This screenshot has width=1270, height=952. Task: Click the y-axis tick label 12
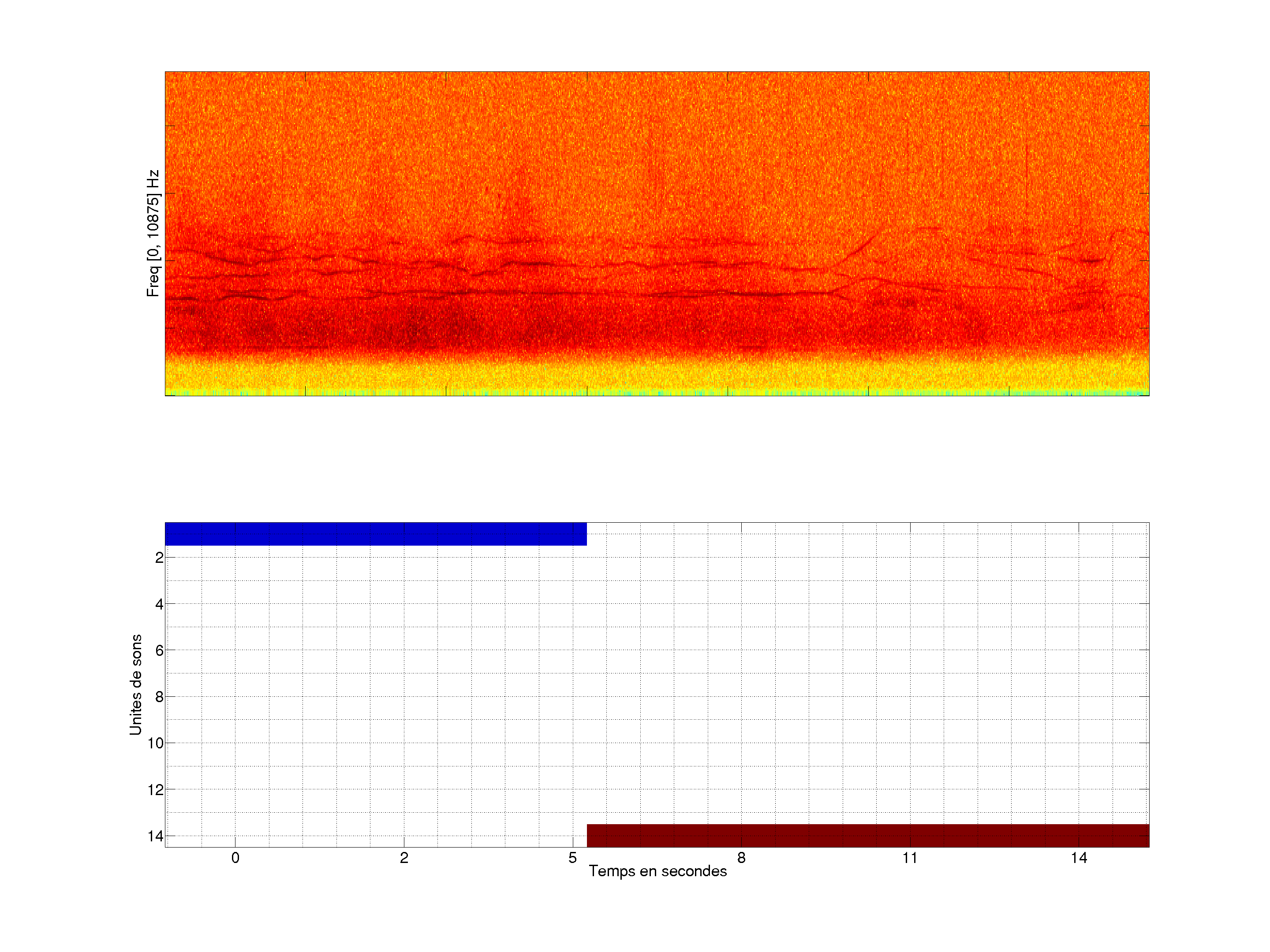point(156,790)
